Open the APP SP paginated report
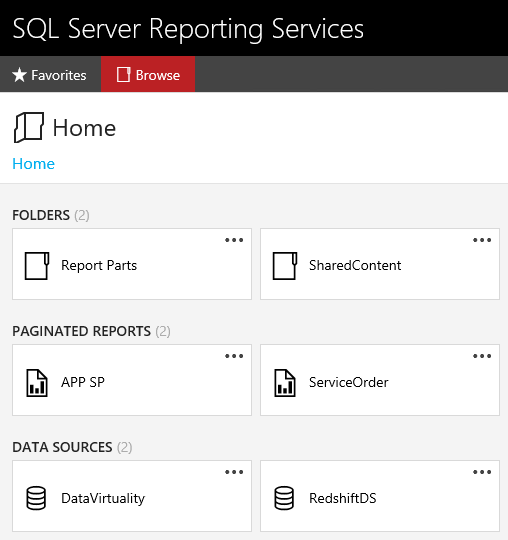The height and width of the screenshot is (540, 508). pyautogui.click(x=132, y=380)
